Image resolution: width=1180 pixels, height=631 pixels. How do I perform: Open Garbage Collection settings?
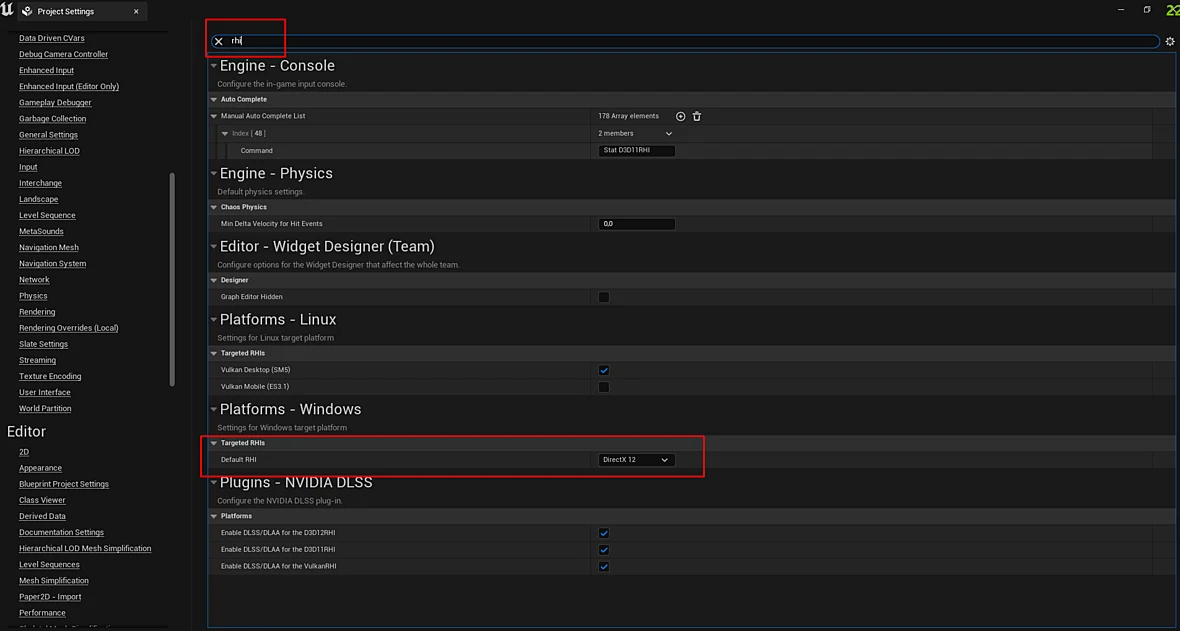53,119
